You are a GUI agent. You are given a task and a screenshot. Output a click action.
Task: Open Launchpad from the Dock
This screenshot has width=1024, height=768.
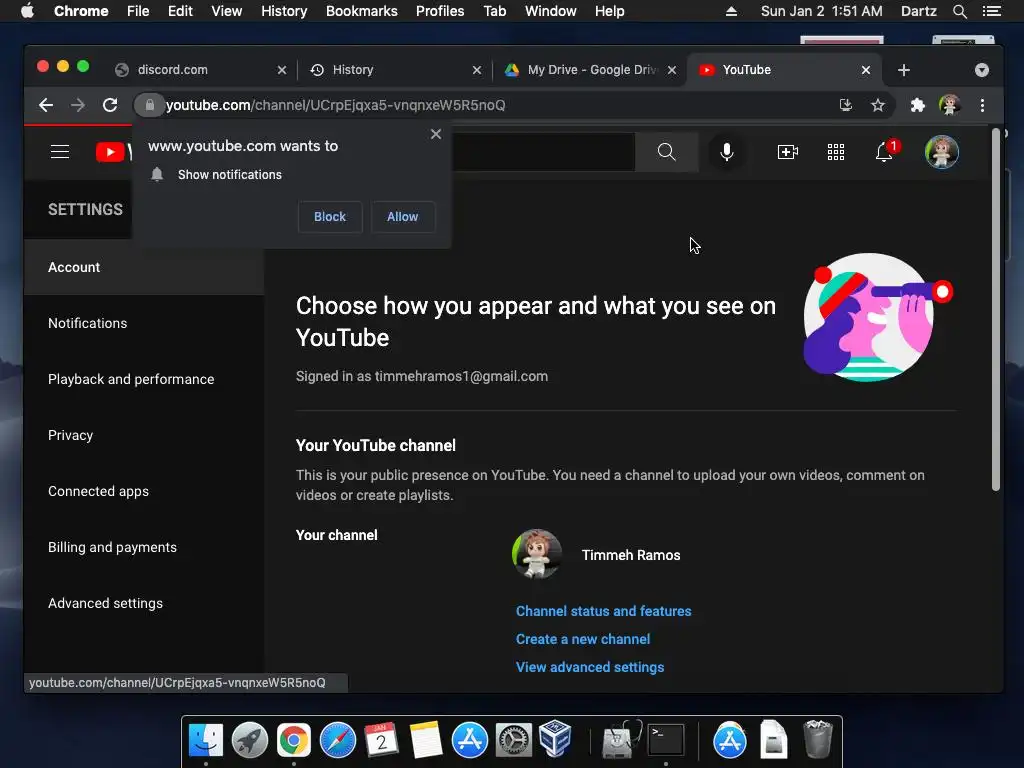pyautogui.click(x=249, y=741)
